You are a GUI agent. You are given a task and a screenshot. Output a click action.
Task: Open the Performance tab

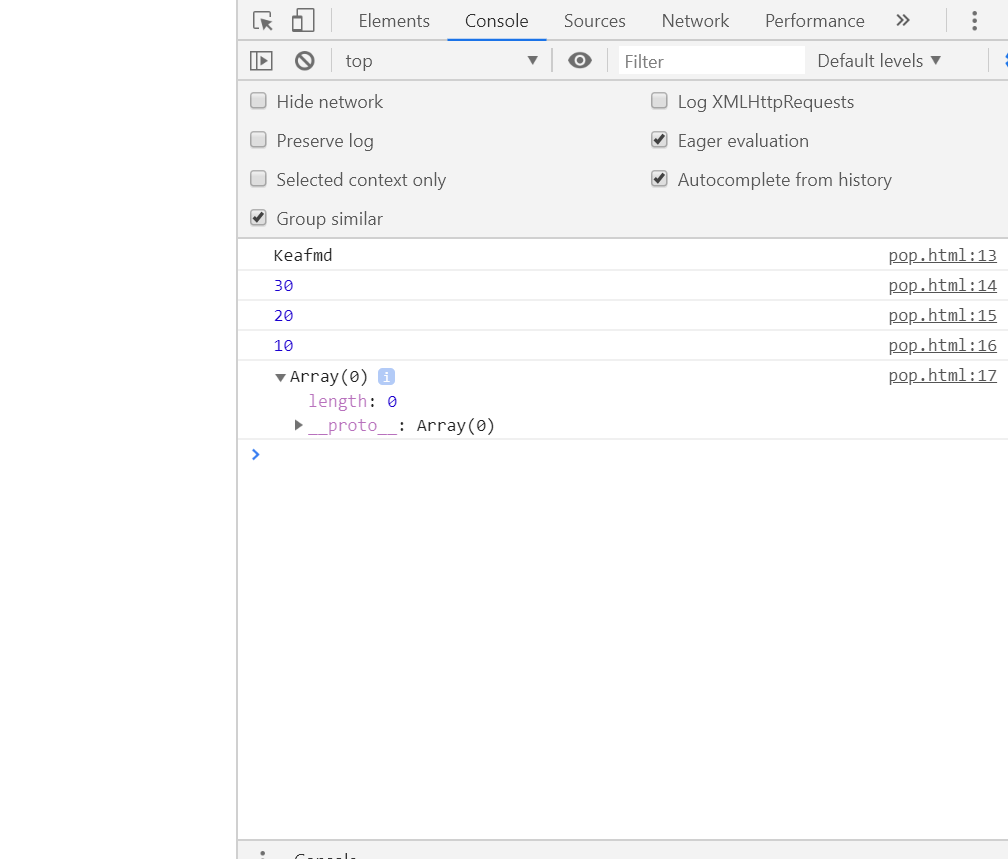click(814, 21)
